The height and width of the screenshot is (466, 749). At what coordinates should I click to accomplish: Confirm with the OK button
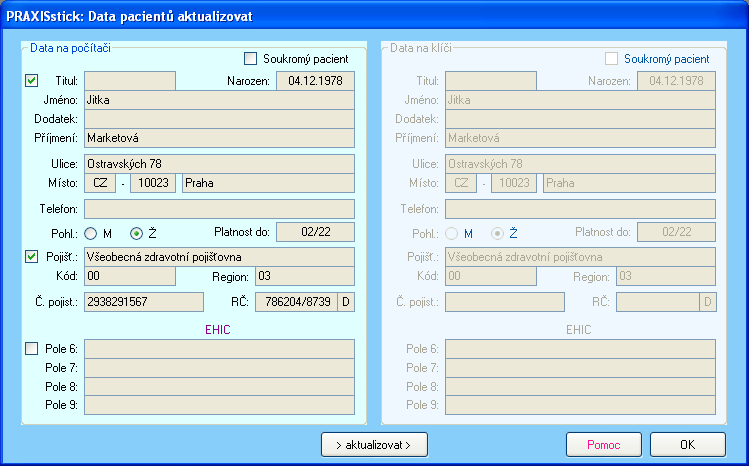(687, 443)
